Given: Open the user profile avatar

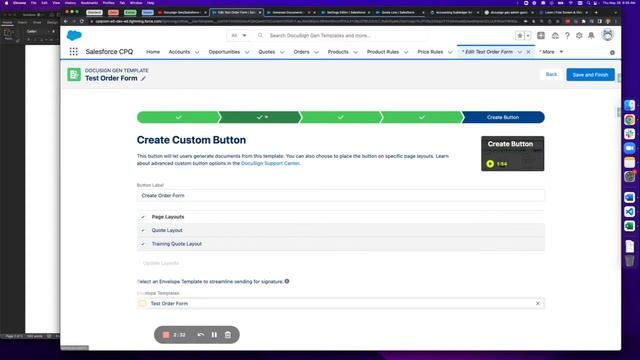Looking at the screenshot, I should click(607, 35).
